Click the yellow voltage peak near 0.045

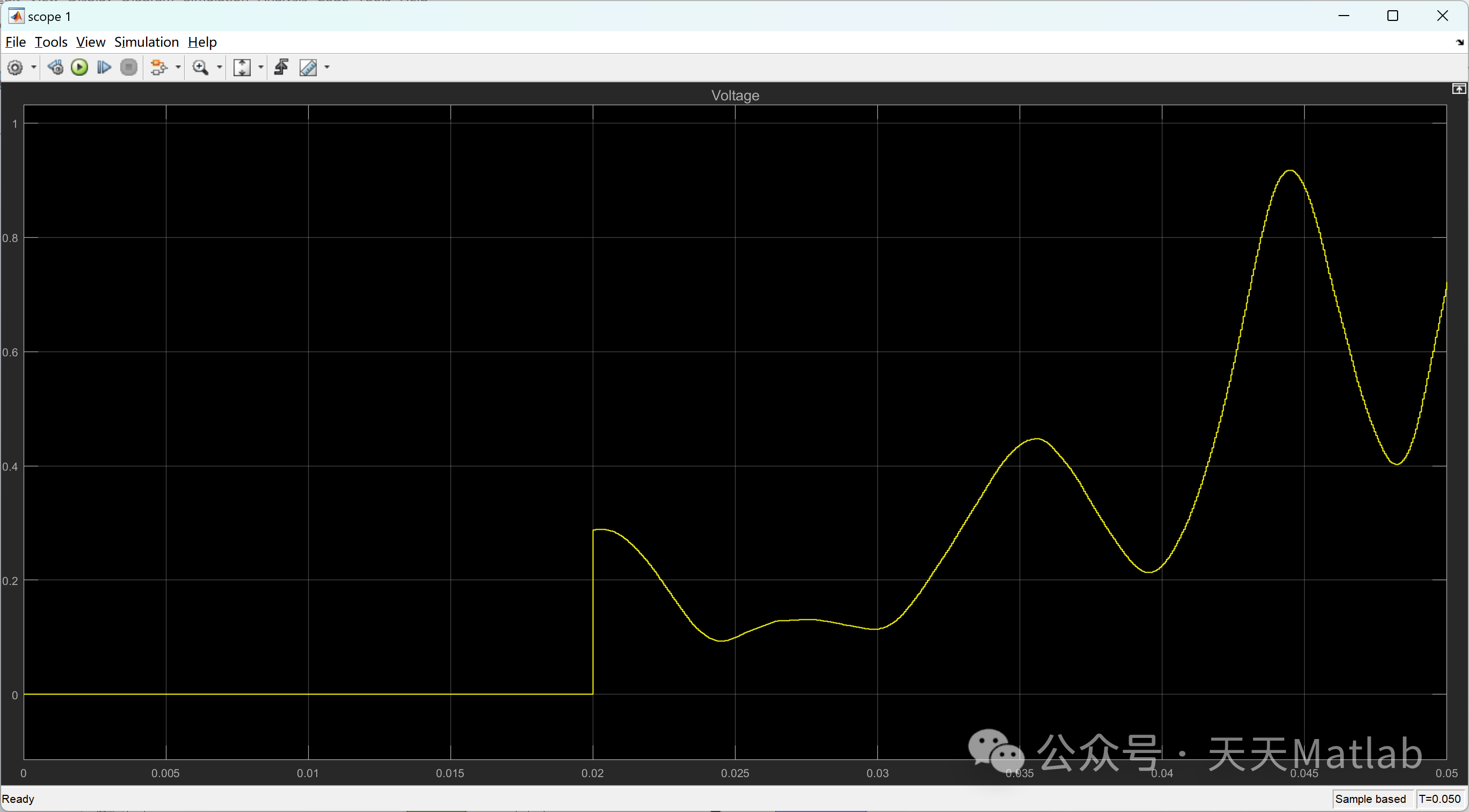[x=1290, y=171]
